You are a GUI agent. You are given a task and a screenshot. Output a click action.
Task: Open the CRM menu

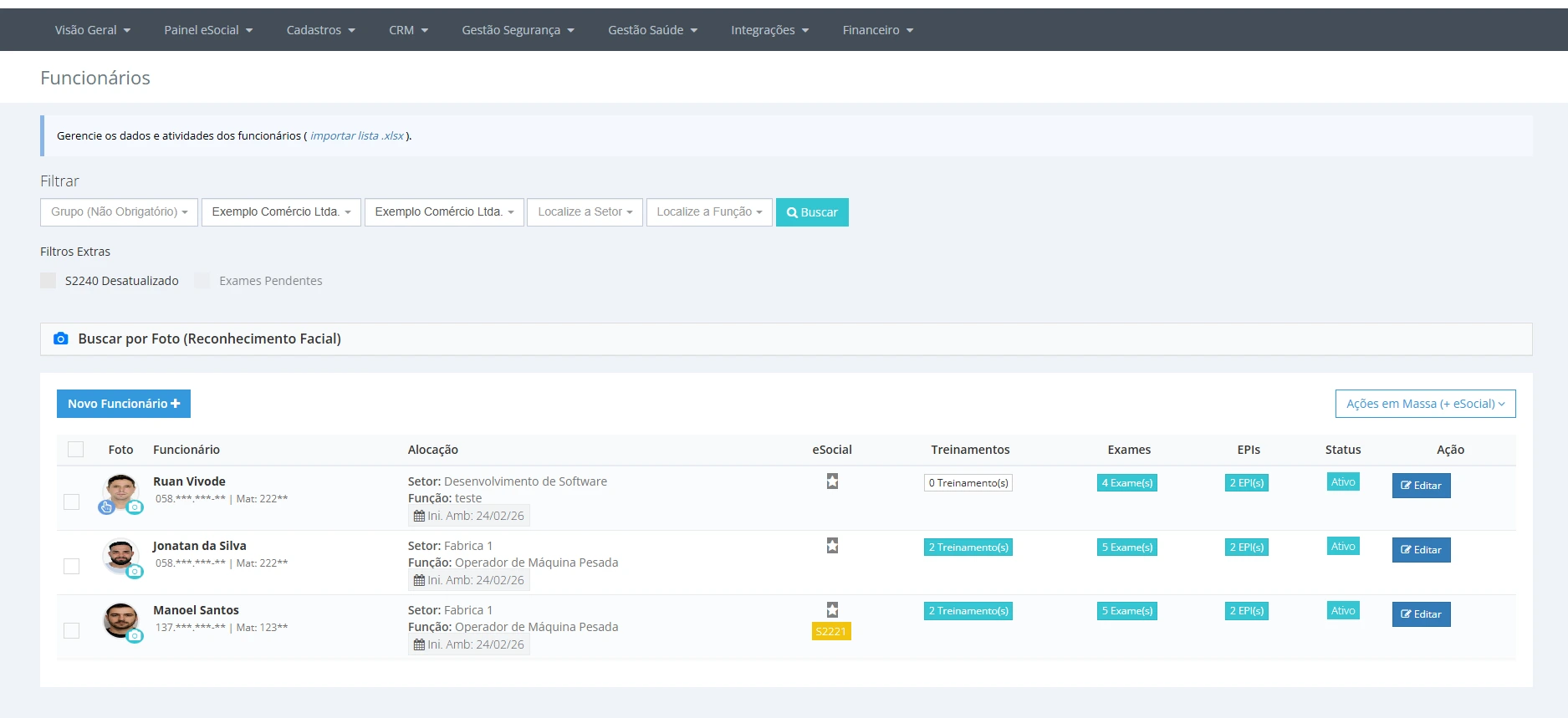point(409,30)
